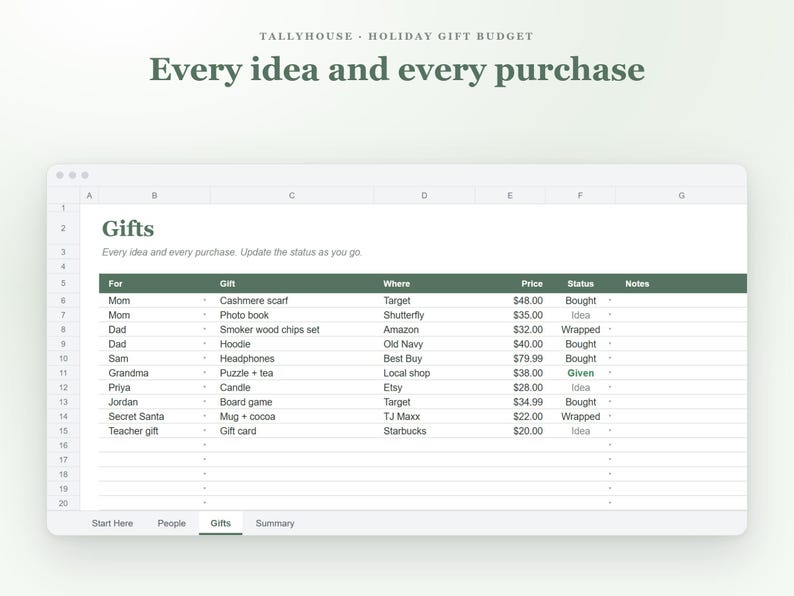Select the 'Puzzle + tea' cell

click(x=292, y=373)
